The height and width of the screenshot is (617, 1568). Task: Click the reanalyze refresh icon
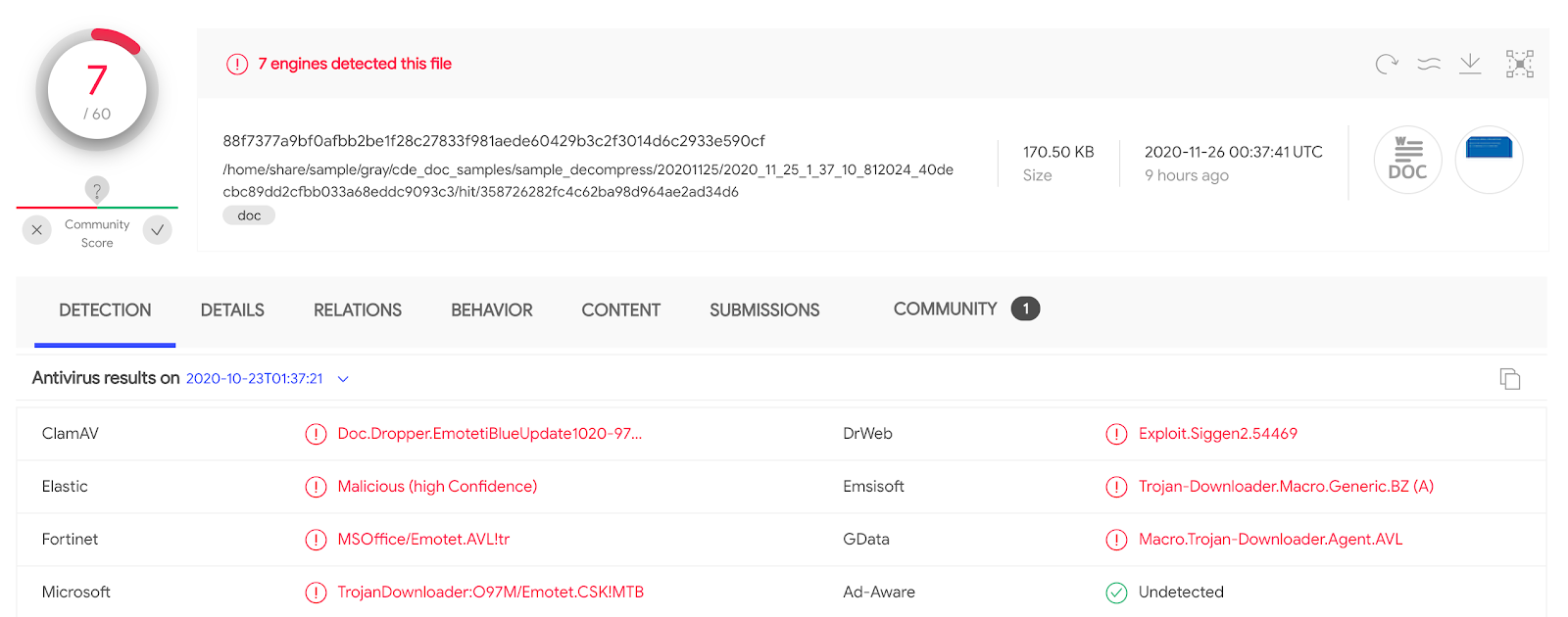tap(1387, 65)
